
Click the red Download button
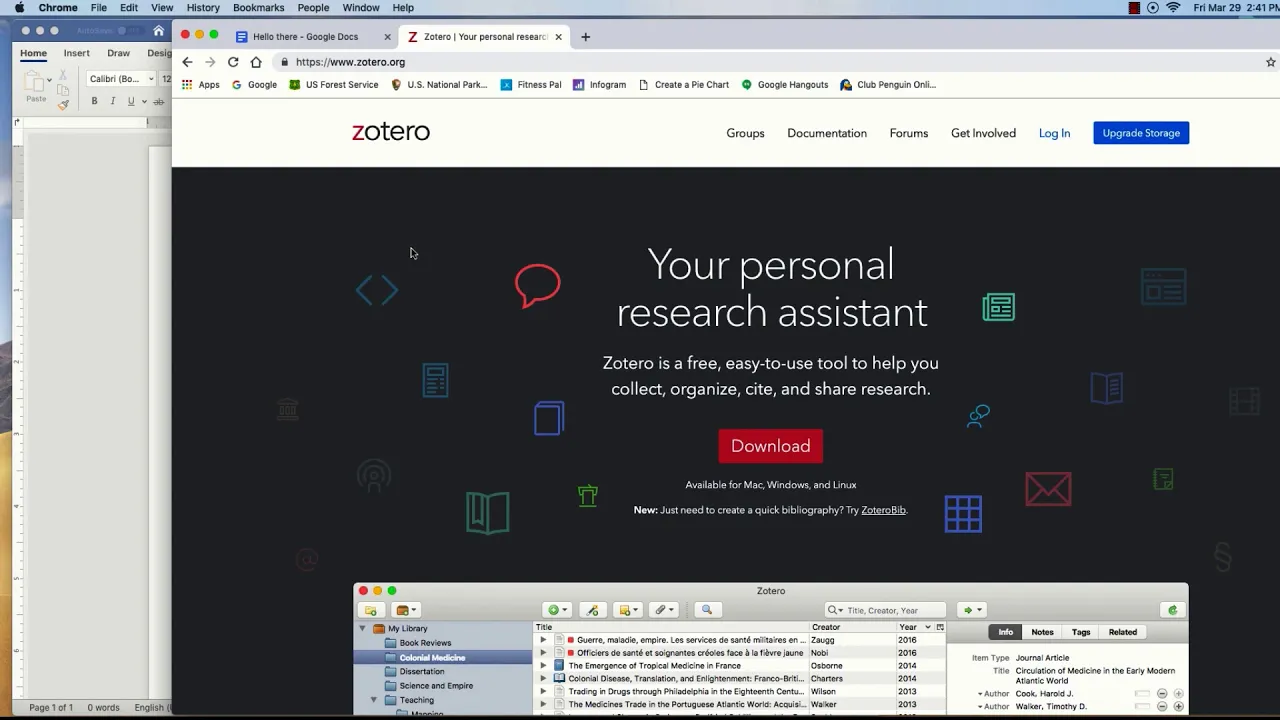(x=770, y=446)
